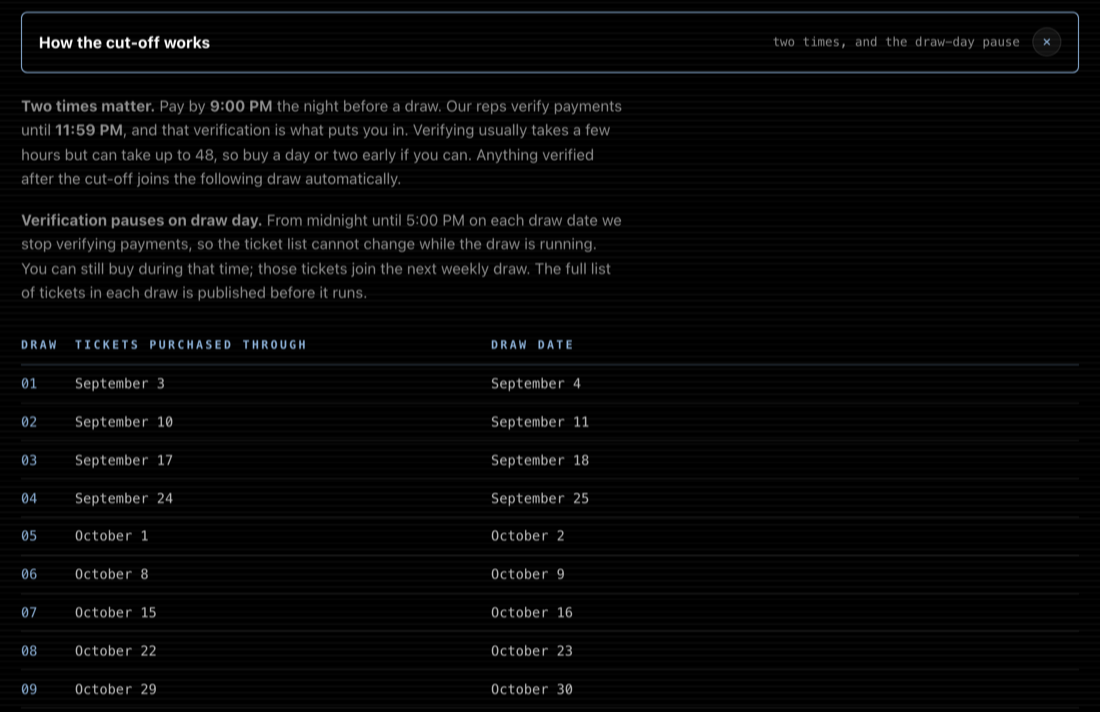Click the 'October 15' purchase cut-off cell
This screenshot has height=712, width=1100.
point(116,612)
